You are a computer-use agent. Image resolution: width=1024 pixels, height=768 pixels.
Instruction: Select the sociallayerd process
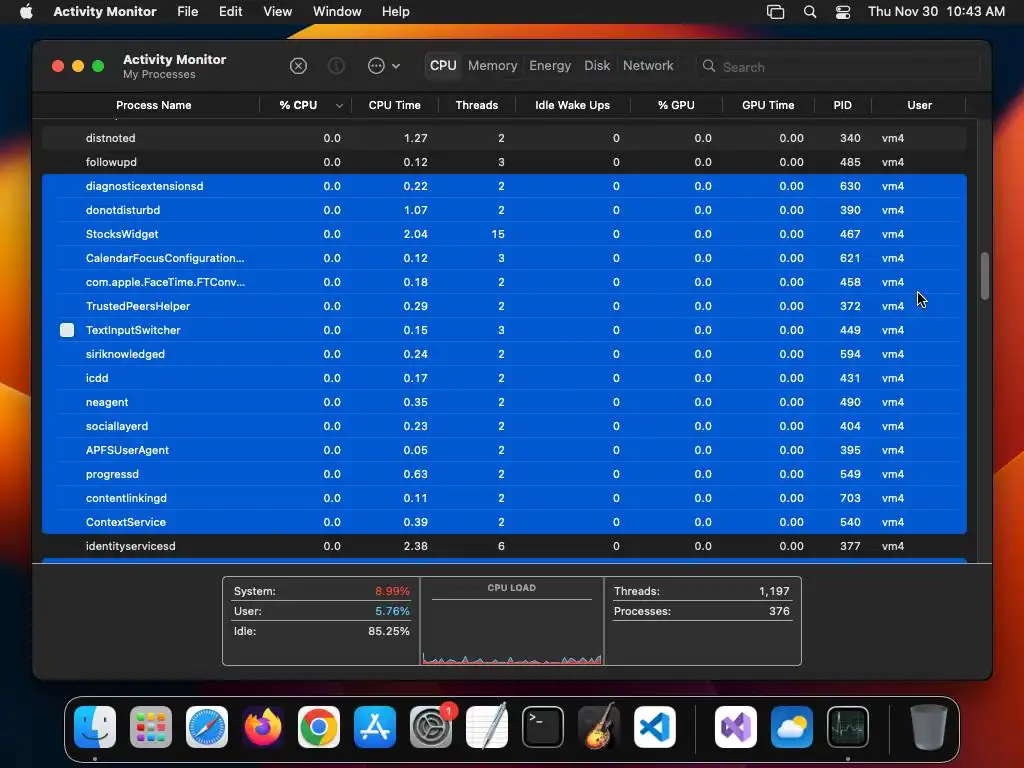(x=504, y=426)
